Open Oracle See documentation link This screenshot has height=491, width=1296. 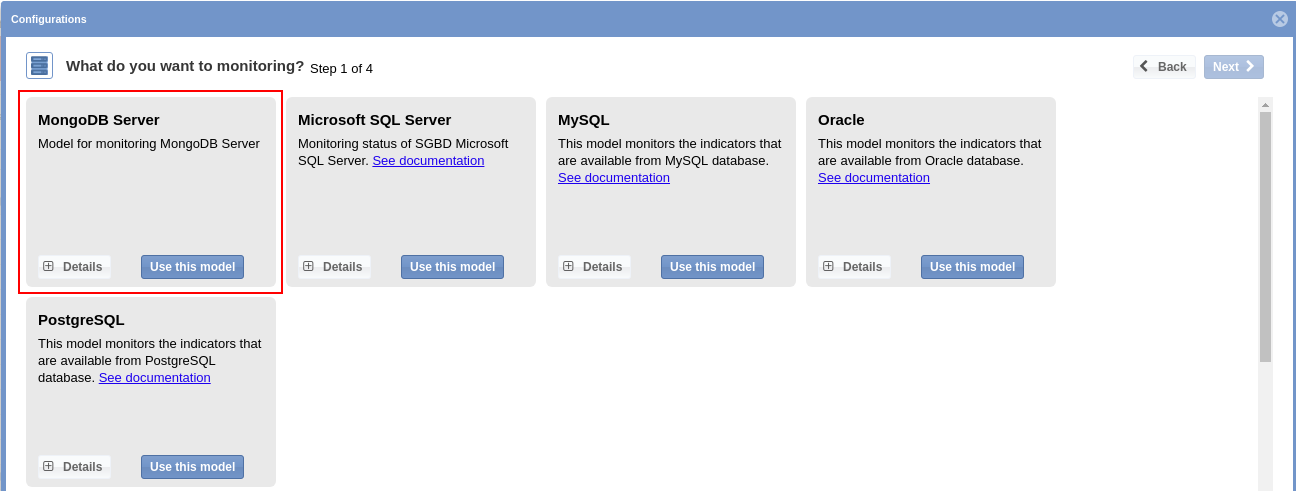click(874, 178)
